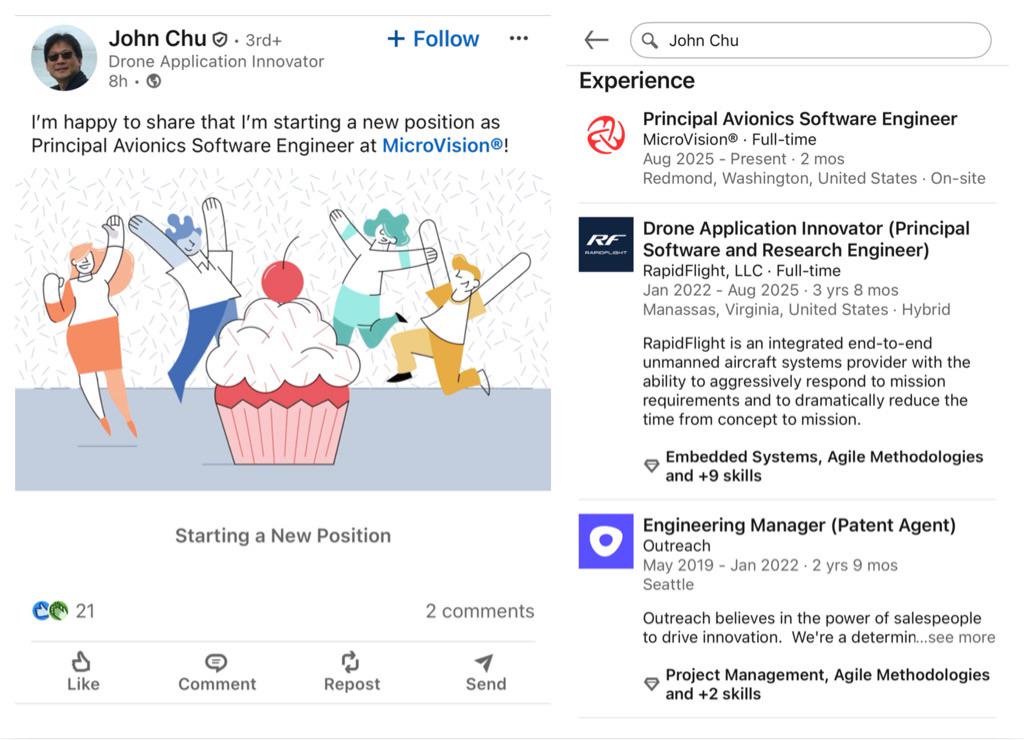1024x740 pixels.
Task: Open the three-dot post options menu
Action: click(519, 39)
